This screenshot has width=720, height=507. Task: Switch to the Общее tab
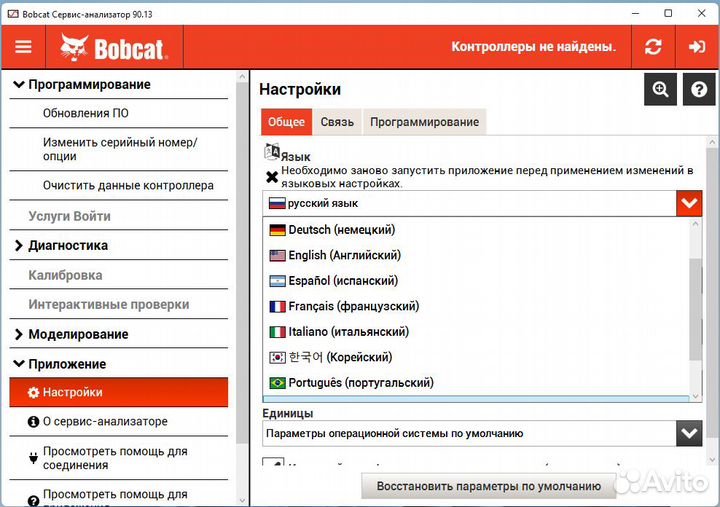pos(287,122)
